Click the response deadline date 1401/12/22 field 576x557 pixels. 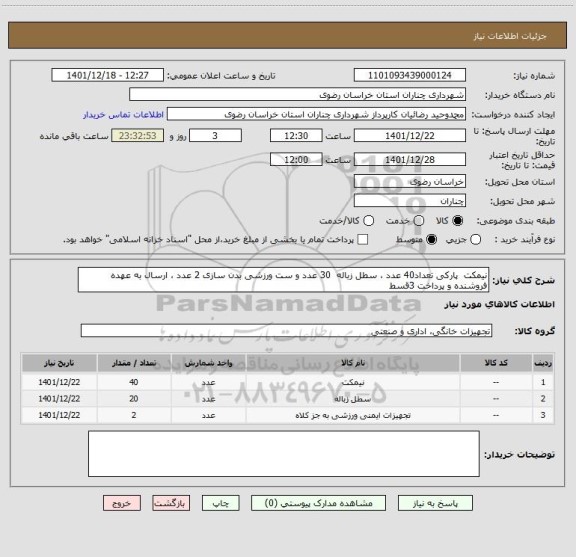[x=410, y=136]
